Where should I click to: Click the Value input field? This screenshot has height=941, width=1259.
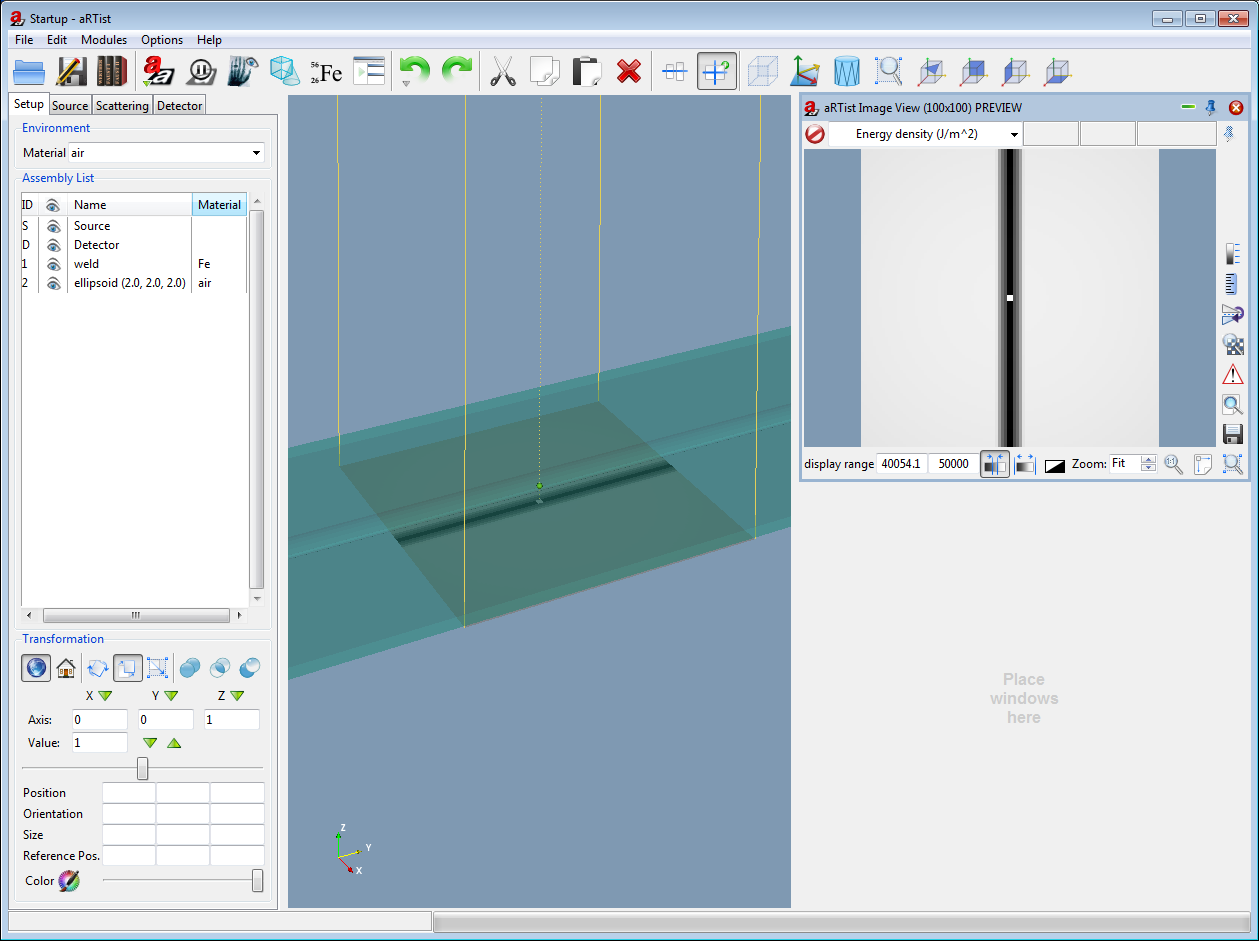pyautogui.click(x=99, y=743)
